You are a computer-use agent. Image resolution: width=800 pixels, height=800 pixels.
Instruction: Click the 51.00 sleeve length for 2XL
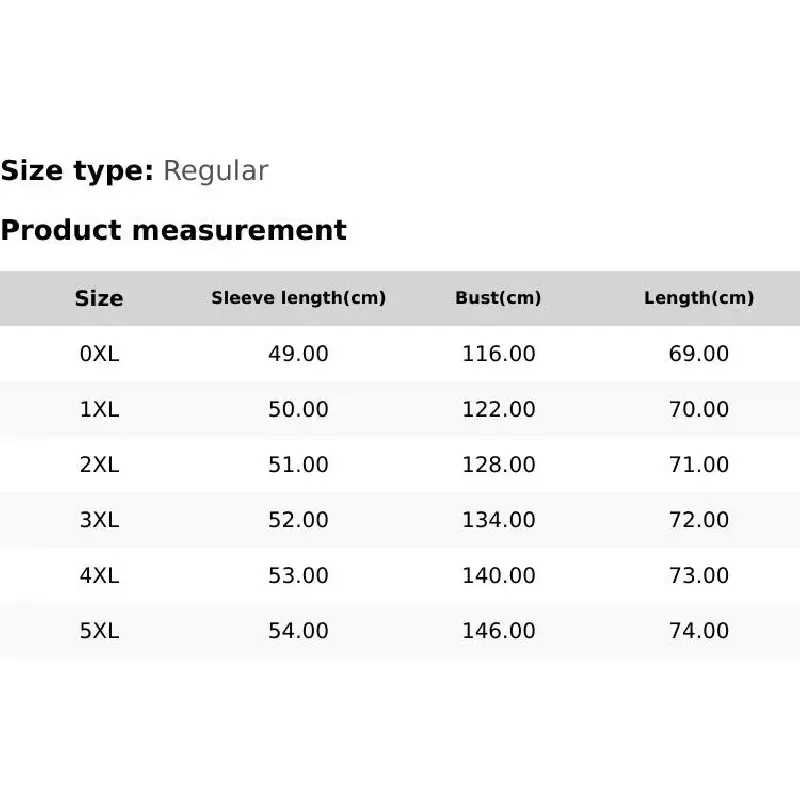(298, 465)
